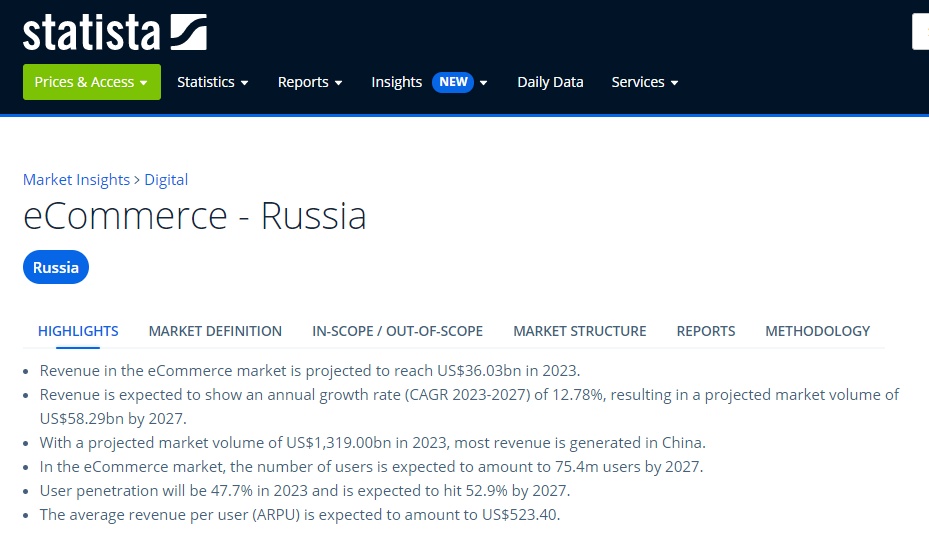Select the US$36.03bn revenue highlight line
This screenshot has width=929, height=535.
click(x=310, y=371)
